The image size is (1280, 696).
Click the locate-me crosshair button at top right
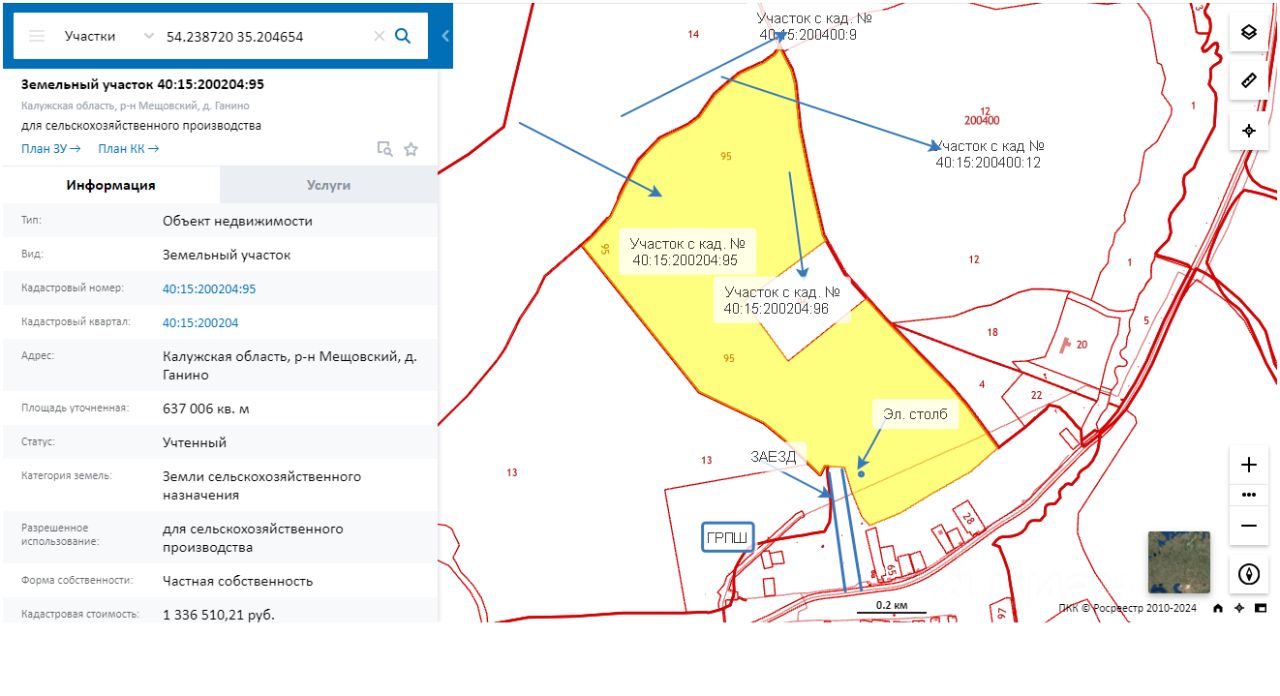pos(1249,130)
